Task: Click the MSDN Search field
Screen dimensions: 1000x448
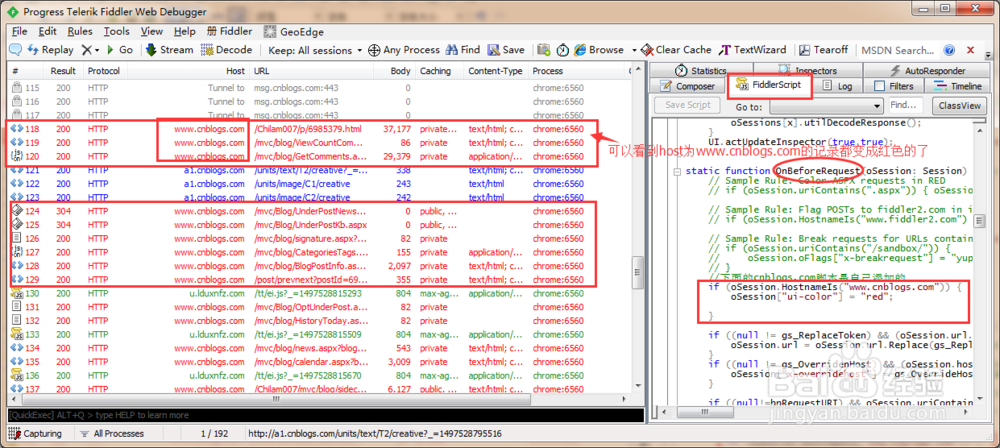Action: (898, 50)
